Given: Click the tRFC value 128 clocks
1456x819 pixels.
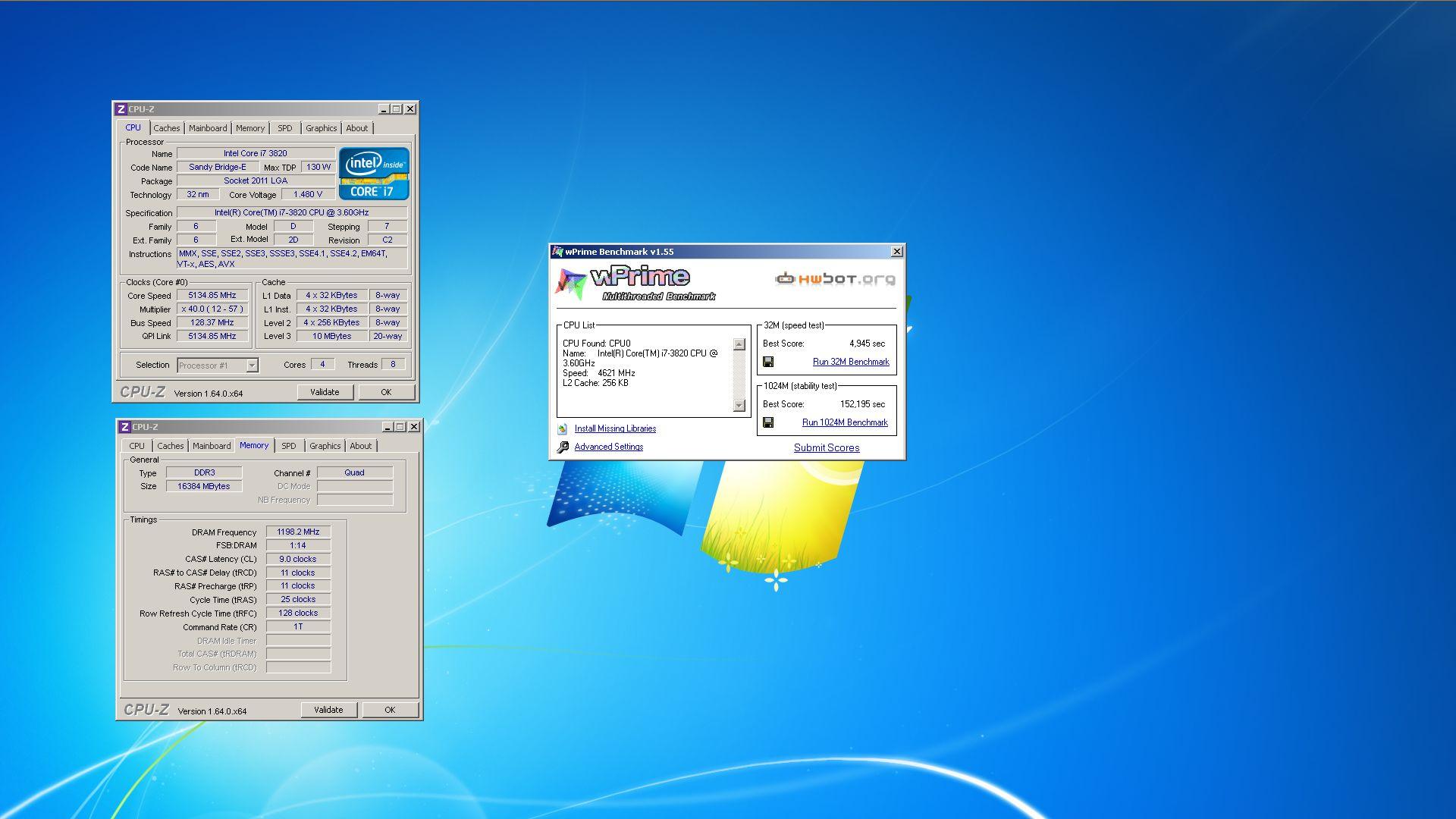Looking at the screenshot, I should pos(298,613).
